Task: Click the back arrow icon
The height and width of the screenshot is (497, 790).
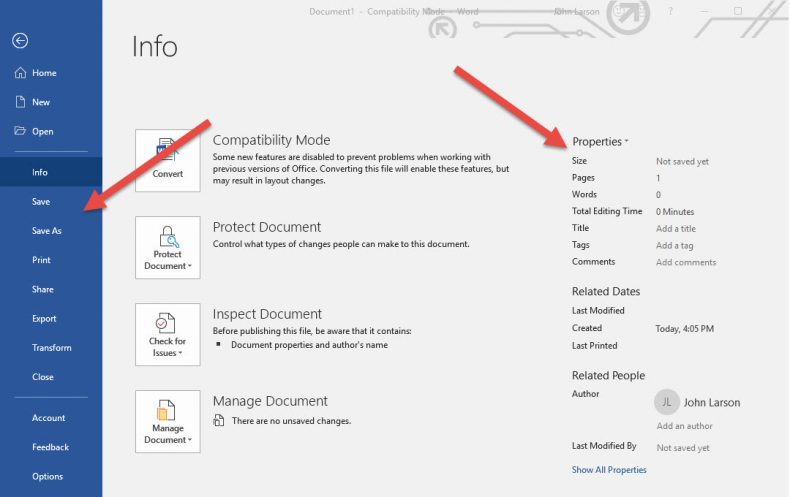Action: pos(20,41)
